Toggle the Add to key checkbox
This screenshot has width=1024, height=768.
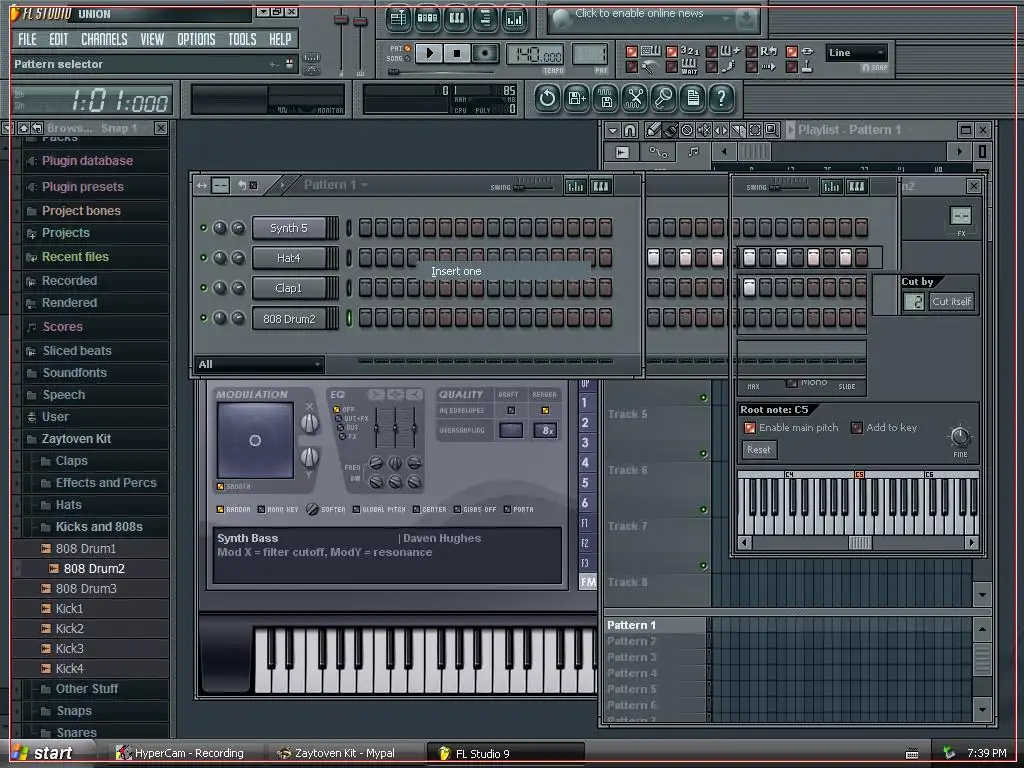click(857, 428)
